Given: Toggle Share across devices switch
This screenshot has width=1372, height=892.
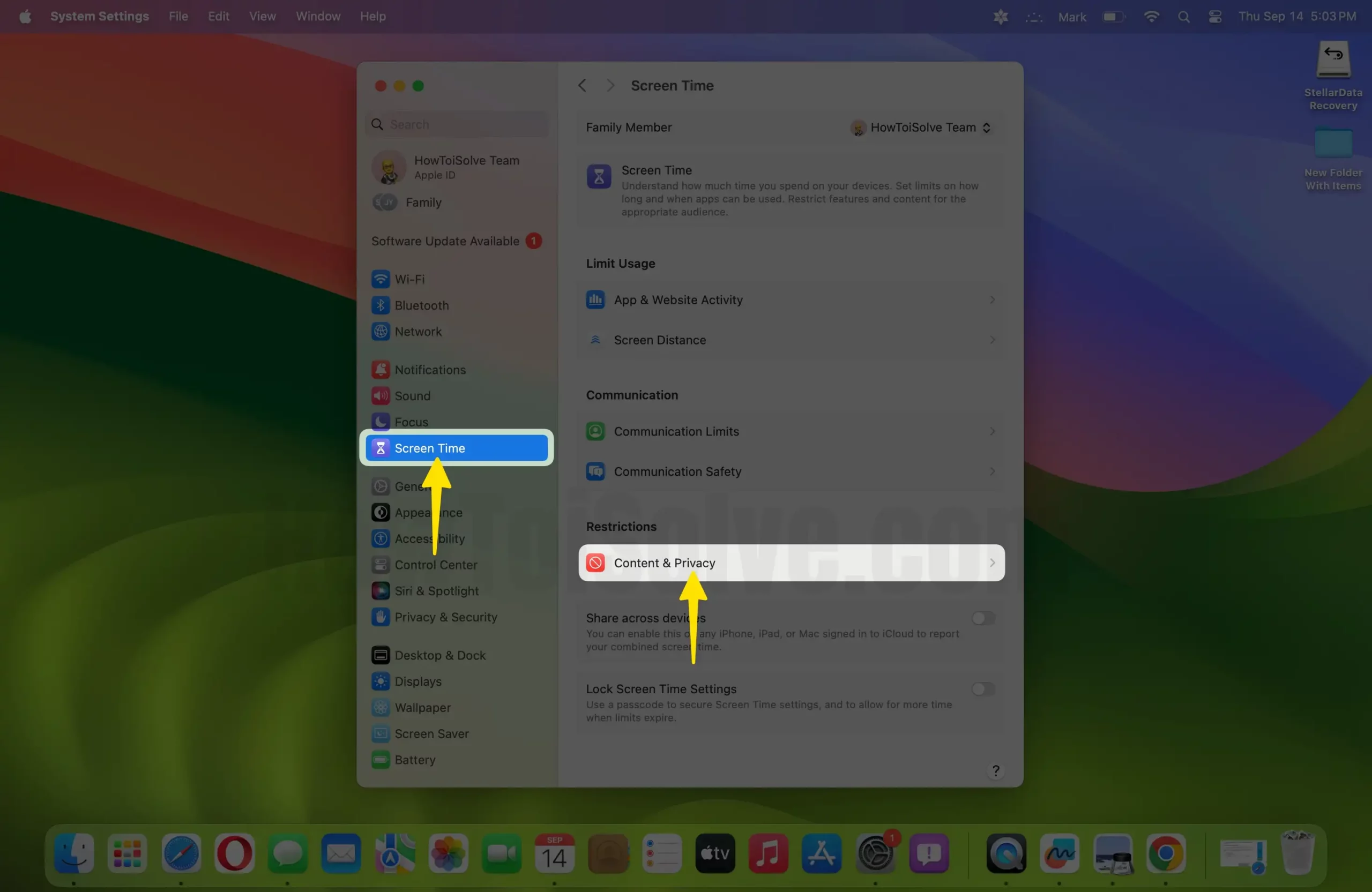Looking at the screenshot, I should 983,618.
